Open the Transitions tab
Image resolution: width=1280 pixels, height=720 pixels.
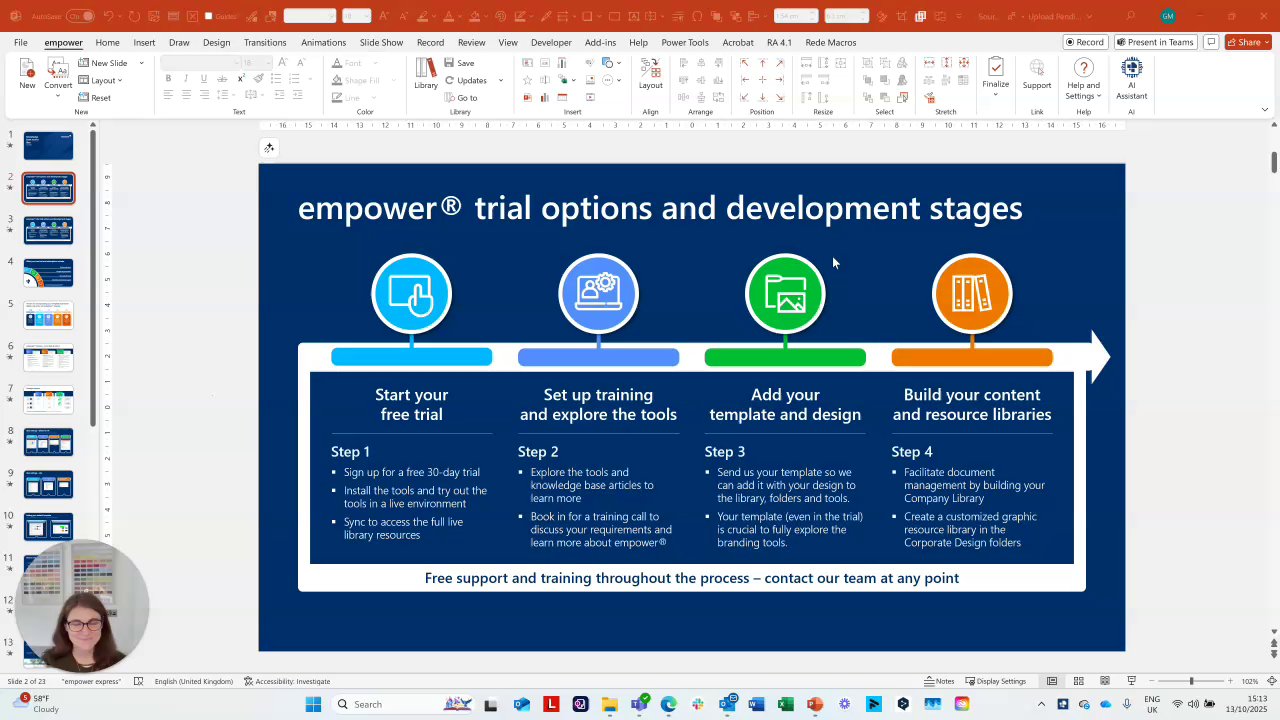tap(265, 42)
